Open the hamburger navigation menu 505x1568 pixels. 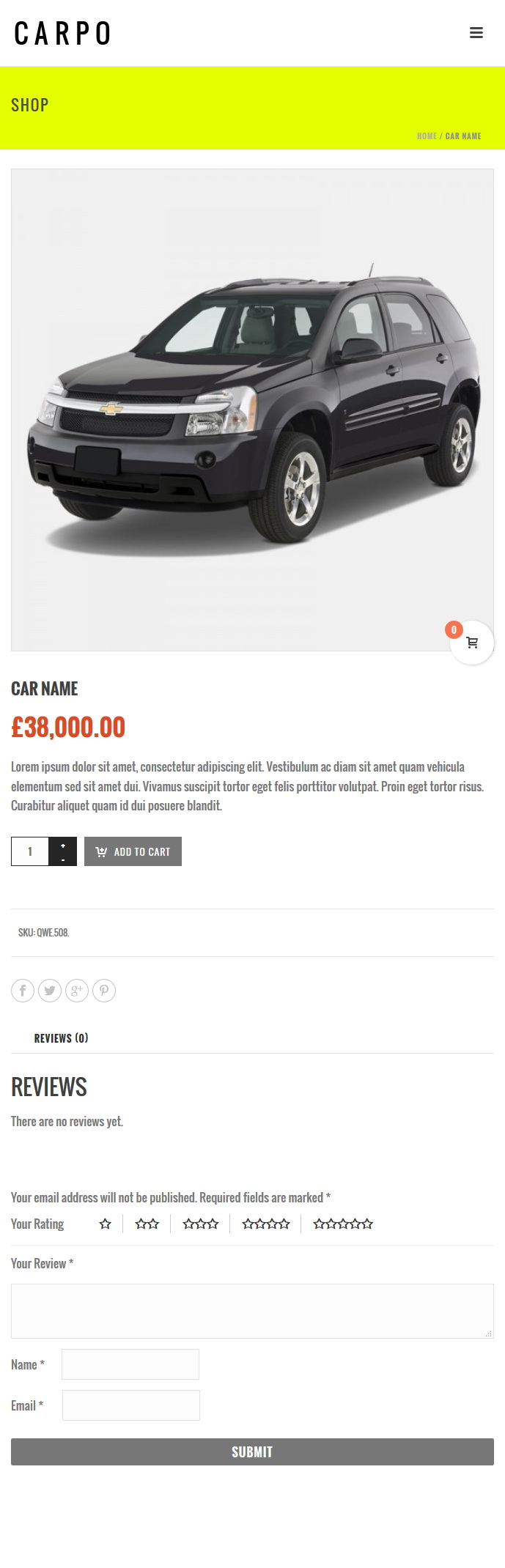pos(476,33)
